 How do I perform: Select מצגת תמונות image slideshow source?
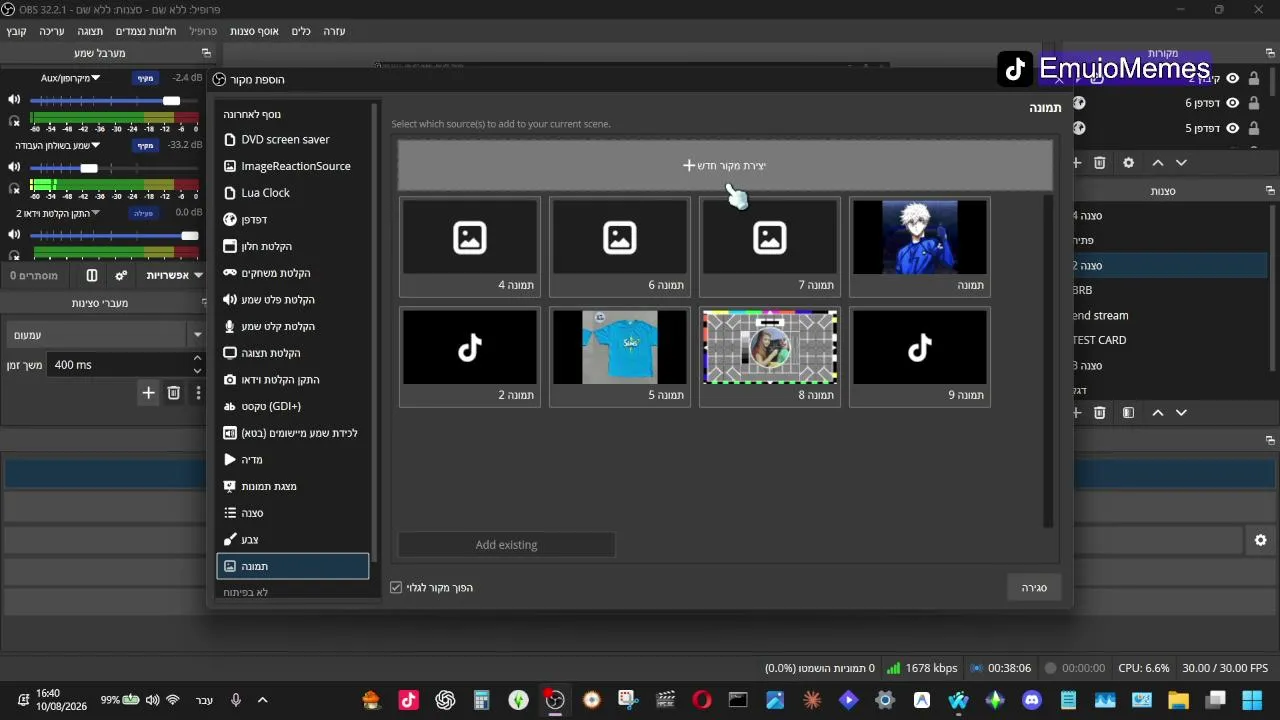293,486
